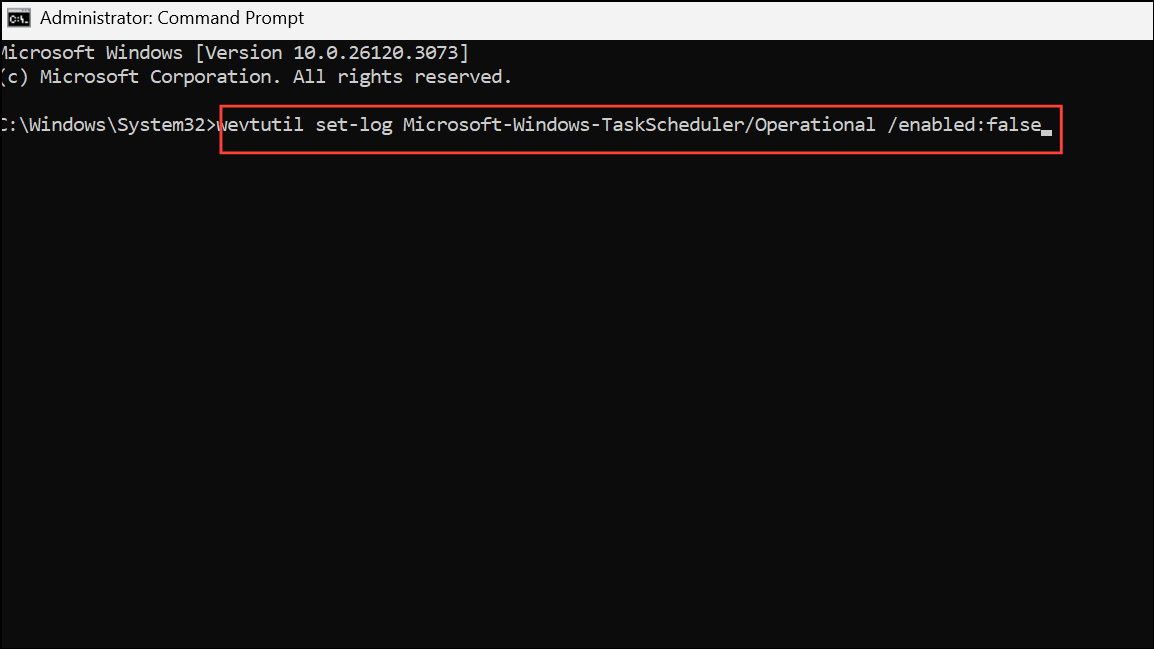Viewport: 1154px width, 649px height.
Task: Click the word 'System32' in the prompt
Action: point(161,125)
